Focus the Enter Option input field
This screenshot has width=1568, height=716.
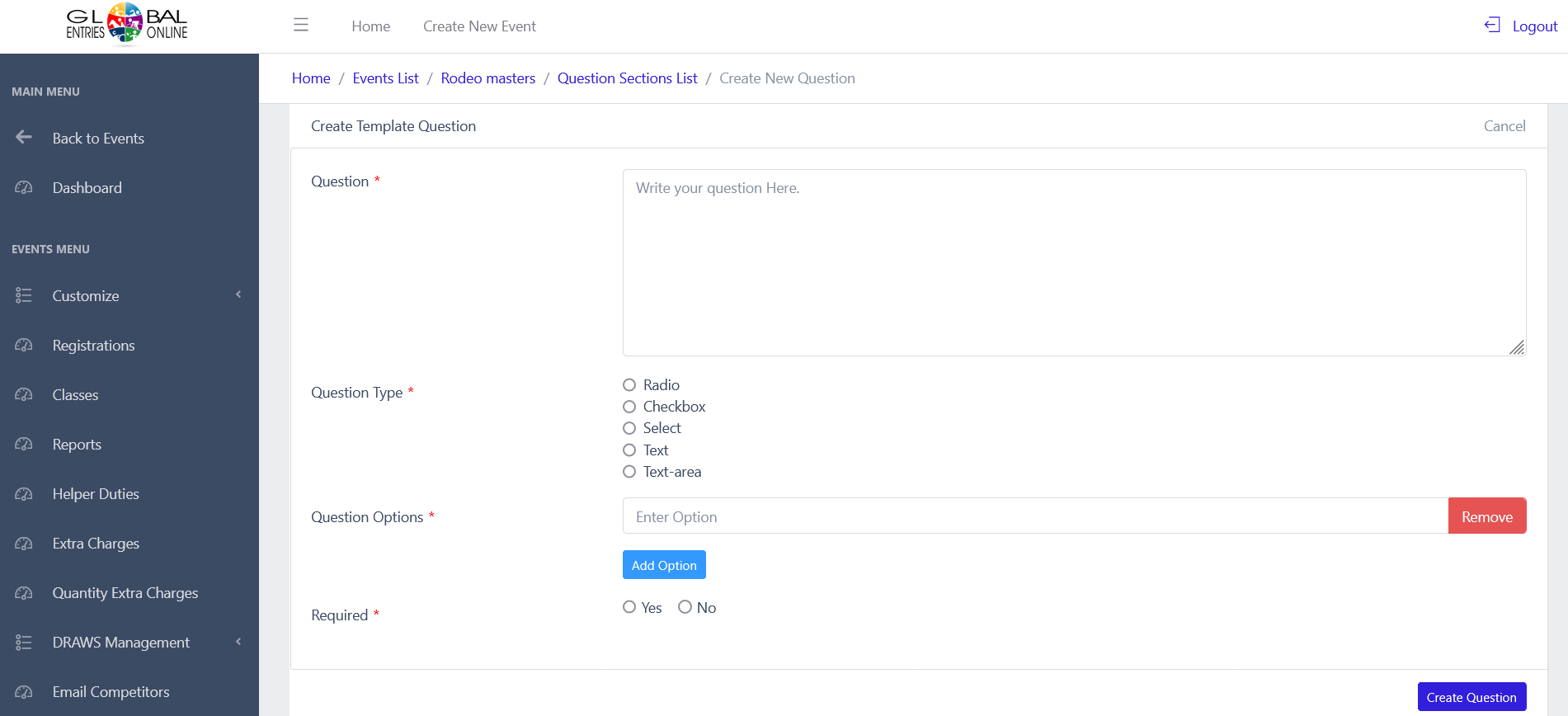[x=1034, y=516]
